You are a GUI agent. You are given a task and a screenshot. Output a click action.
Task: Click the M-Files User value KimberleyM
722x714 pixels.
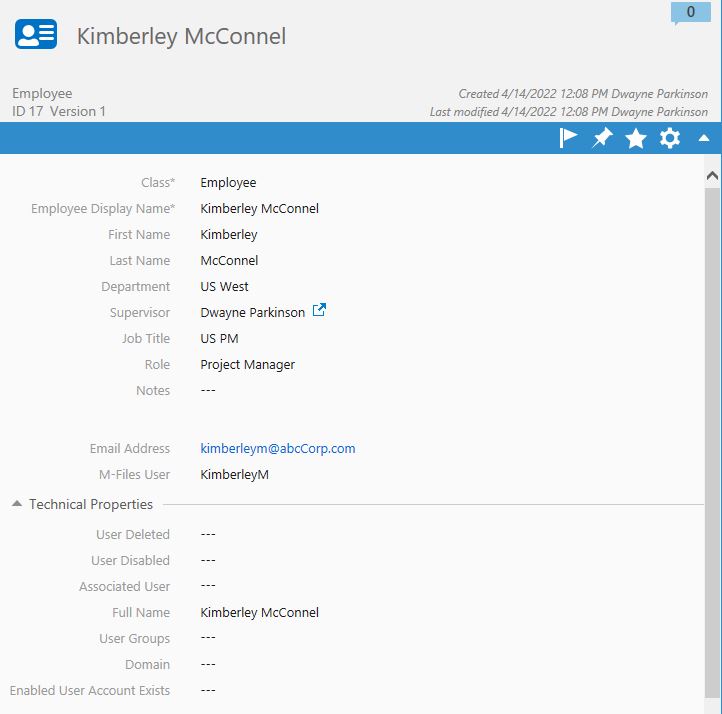(x=234, y=475)
